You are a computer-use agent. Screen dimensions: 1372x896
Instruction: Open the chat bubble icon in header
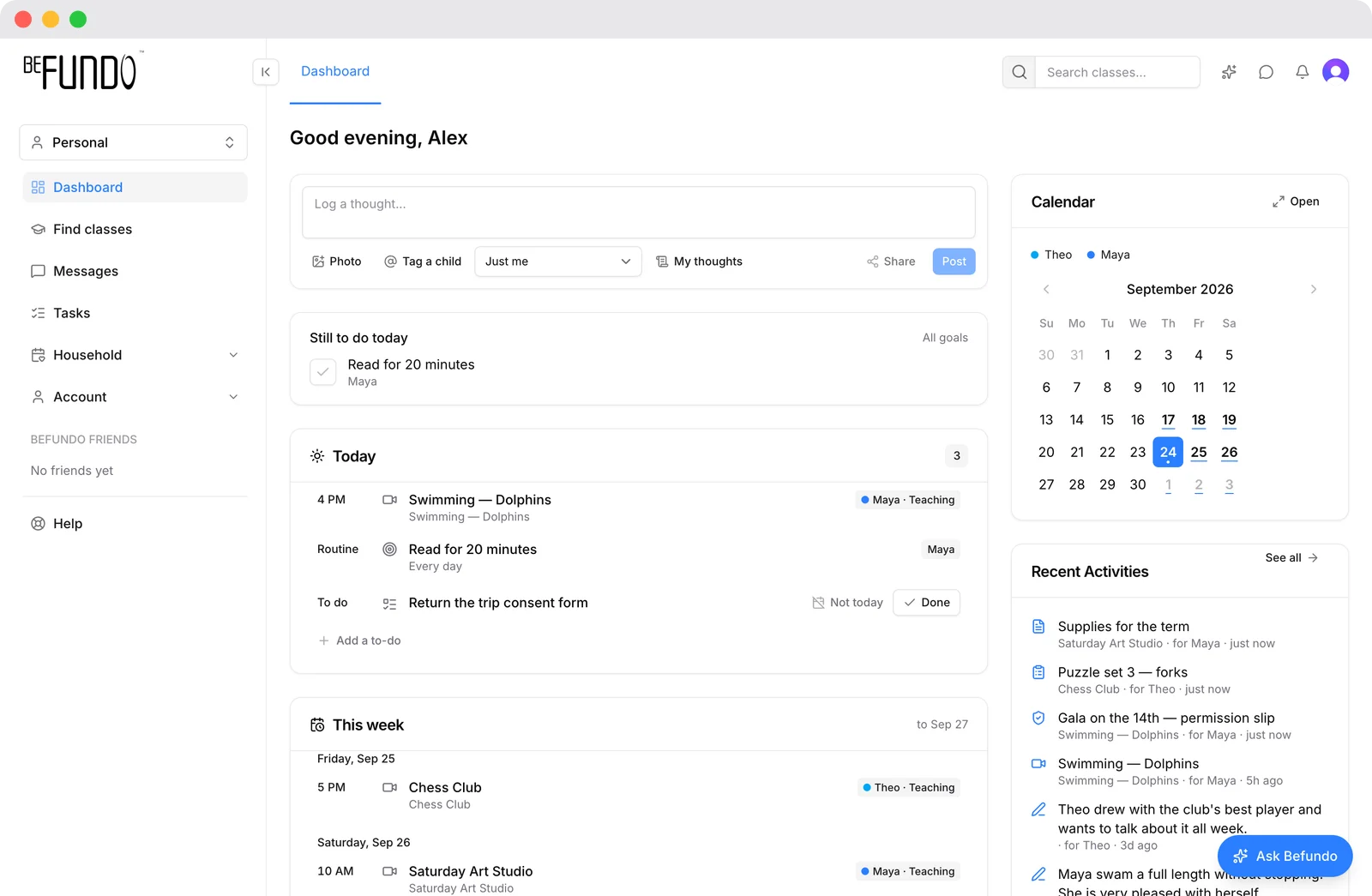pos(1266,72)
